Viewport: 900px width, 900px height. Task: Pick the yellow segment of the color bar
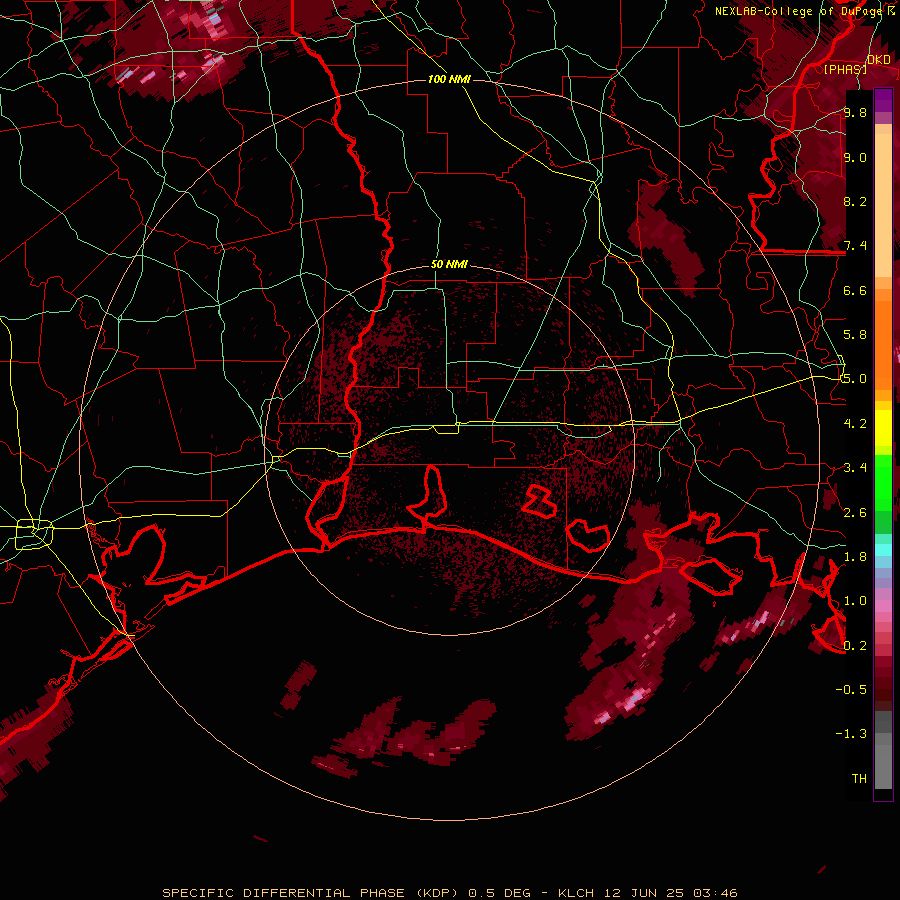883,428
